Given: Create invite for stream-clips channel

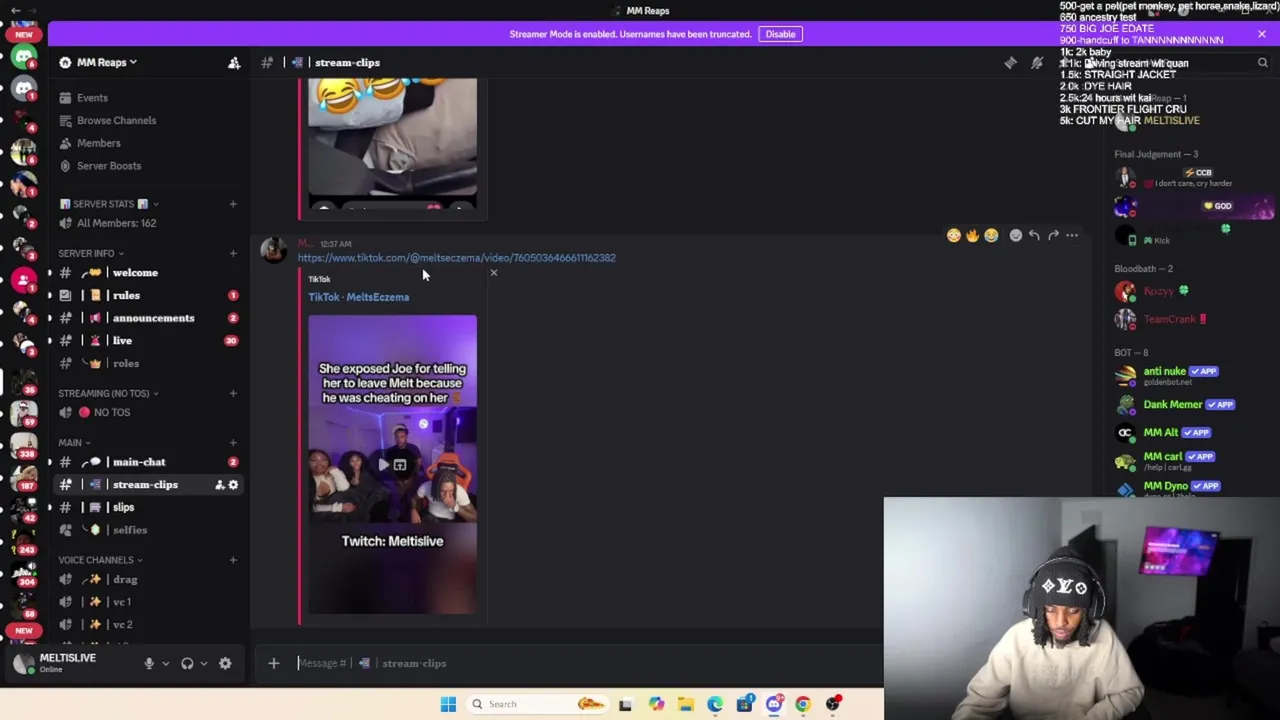Looking at the screenshot, I should [219, 485].
